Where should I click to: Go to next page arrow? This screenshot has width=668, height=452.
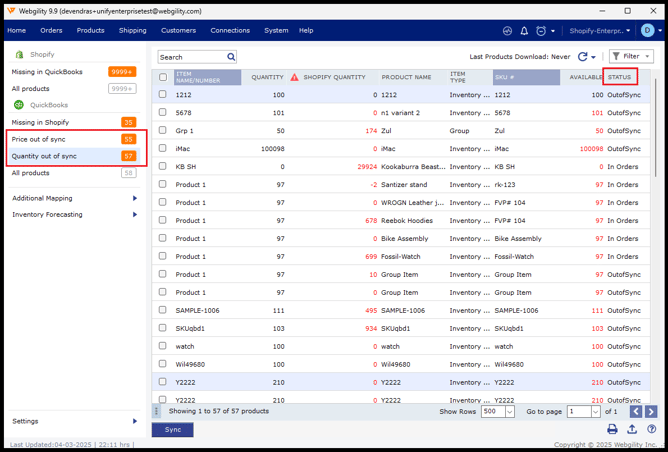(651, 411)
